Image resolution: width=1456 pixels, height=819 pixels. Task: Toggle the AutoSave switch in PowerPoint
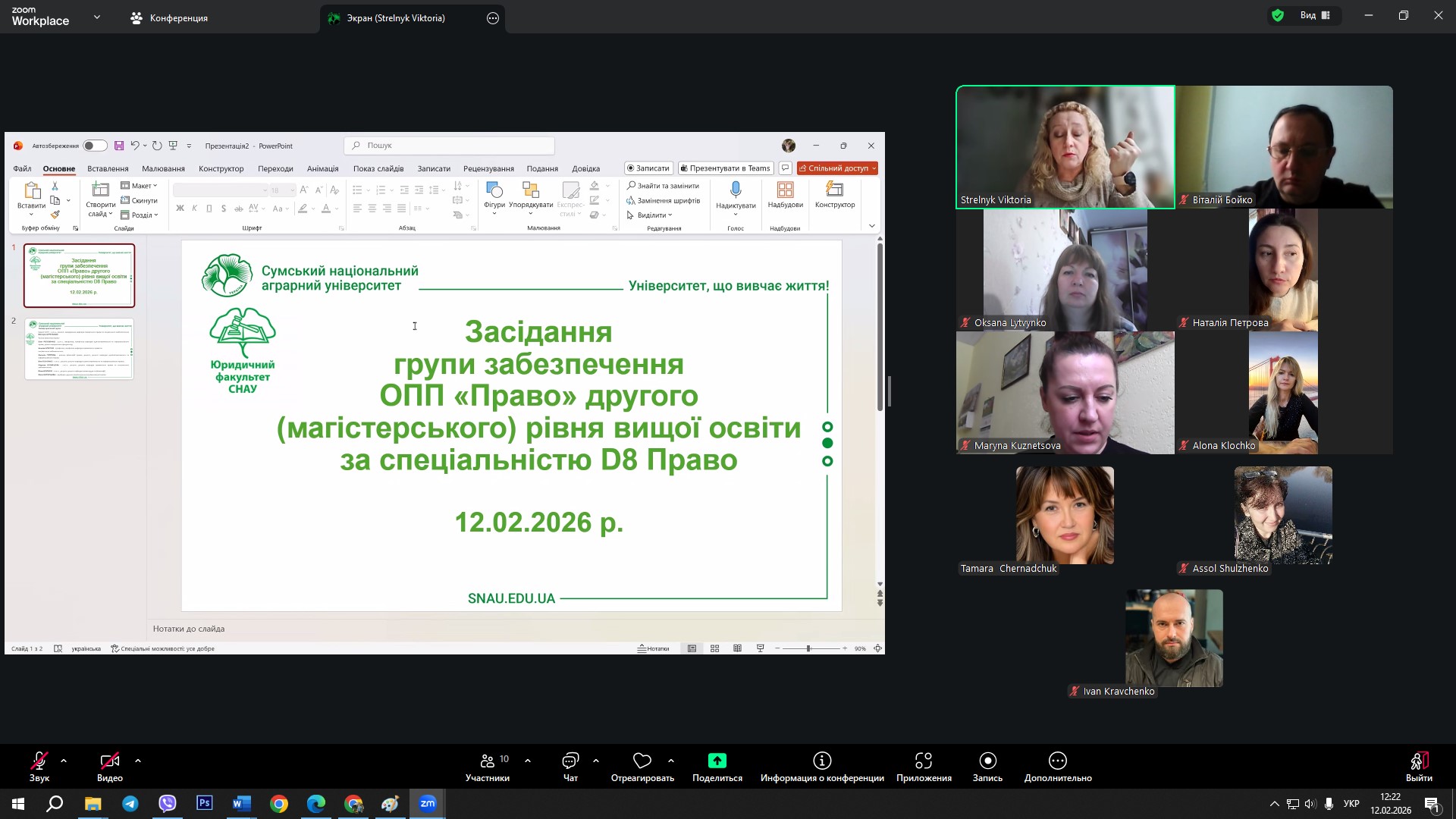pyautogui.click(x=94, y=146)
